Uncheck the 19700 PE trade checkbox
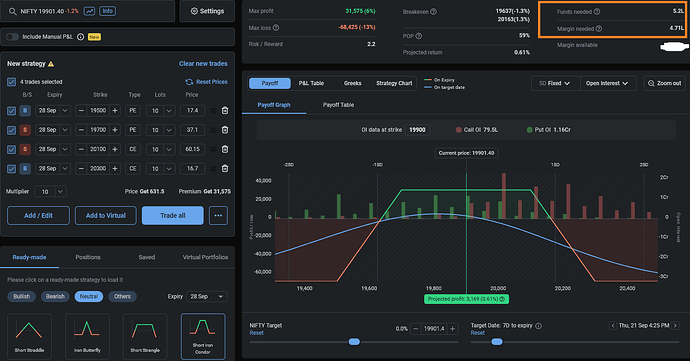 point(11,130)
